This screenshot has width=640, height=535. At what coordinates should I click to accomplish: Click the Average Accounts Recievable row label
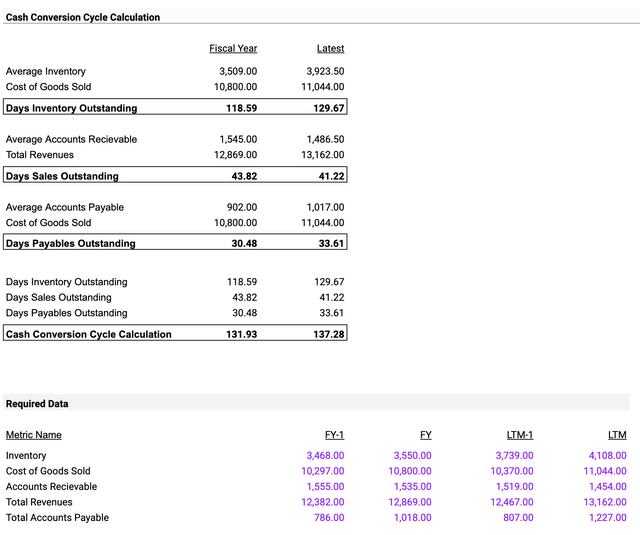(x=71, y=139)
